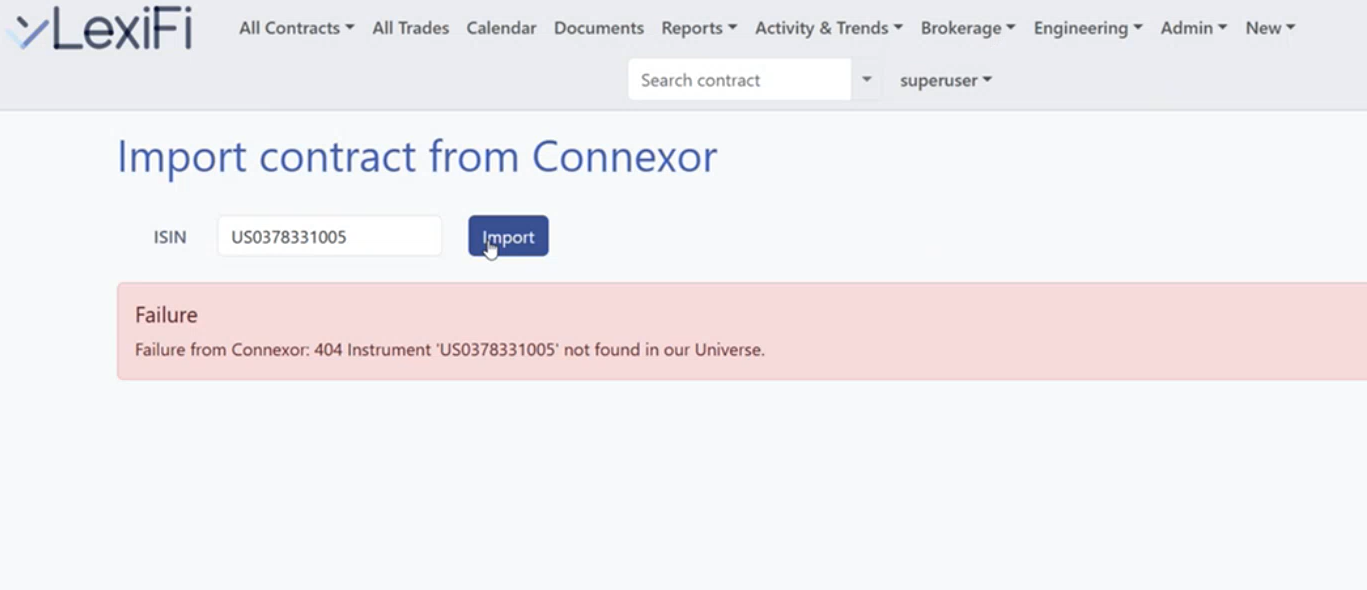The image size is (1367, 590).
Task: Open the New dropdown menu
Action: click(x=1270, y=28)
